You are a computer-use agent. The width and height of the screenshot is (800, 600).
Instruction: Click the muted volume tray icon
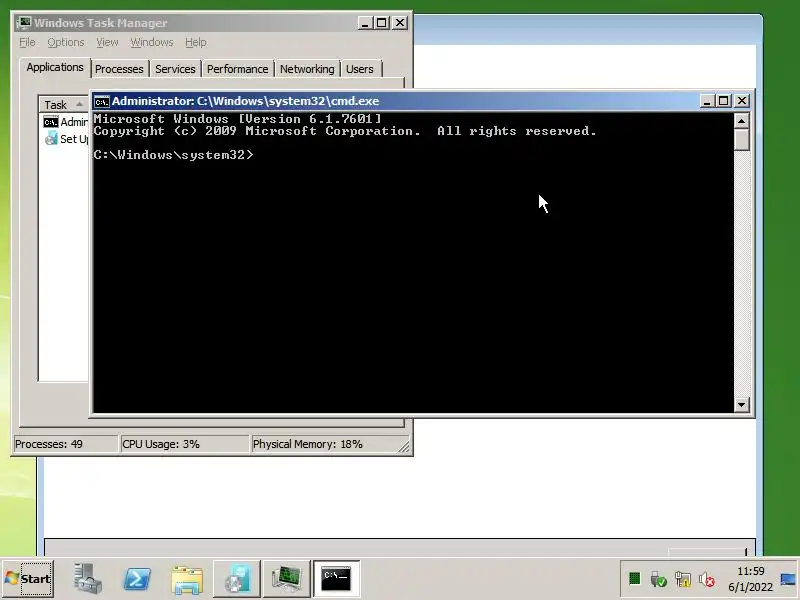click(707, 579)
